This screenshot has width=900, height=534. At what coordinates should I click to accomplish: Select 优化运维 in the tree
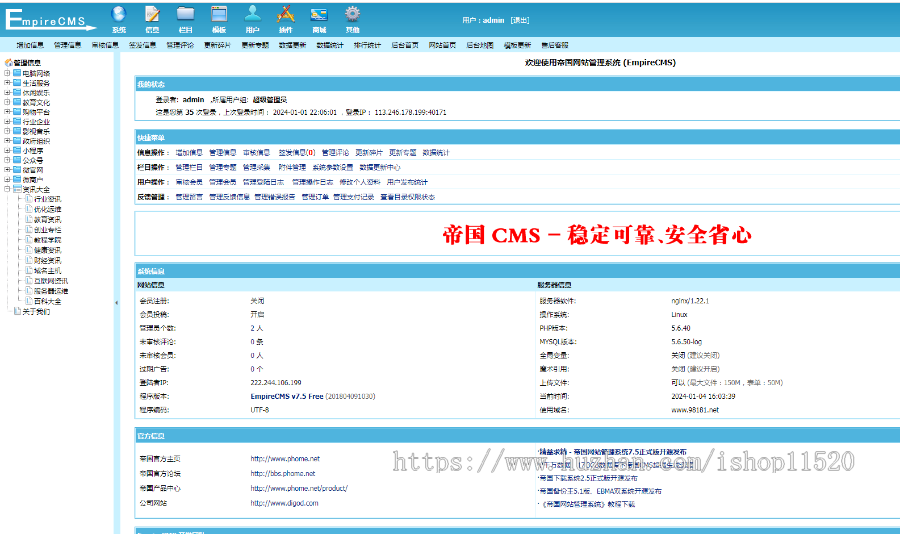coord(48,209)
